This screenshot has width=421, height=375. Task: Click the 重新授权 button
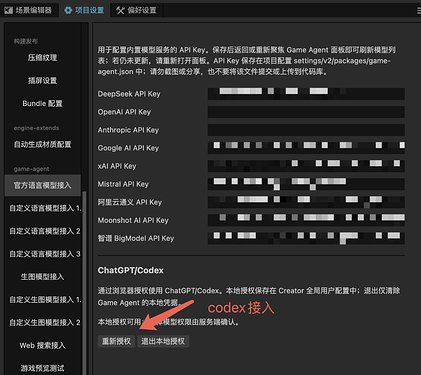pos(116,341)
